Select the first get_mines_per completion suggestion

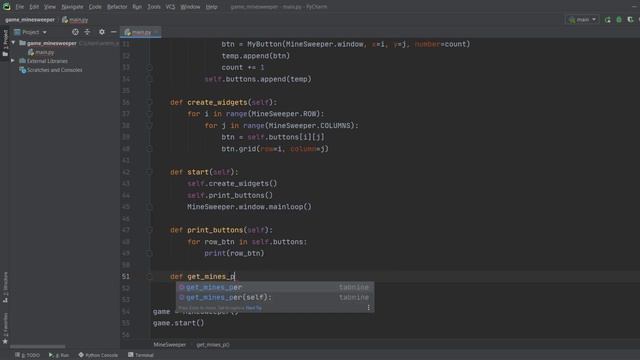tap(275, 287)
